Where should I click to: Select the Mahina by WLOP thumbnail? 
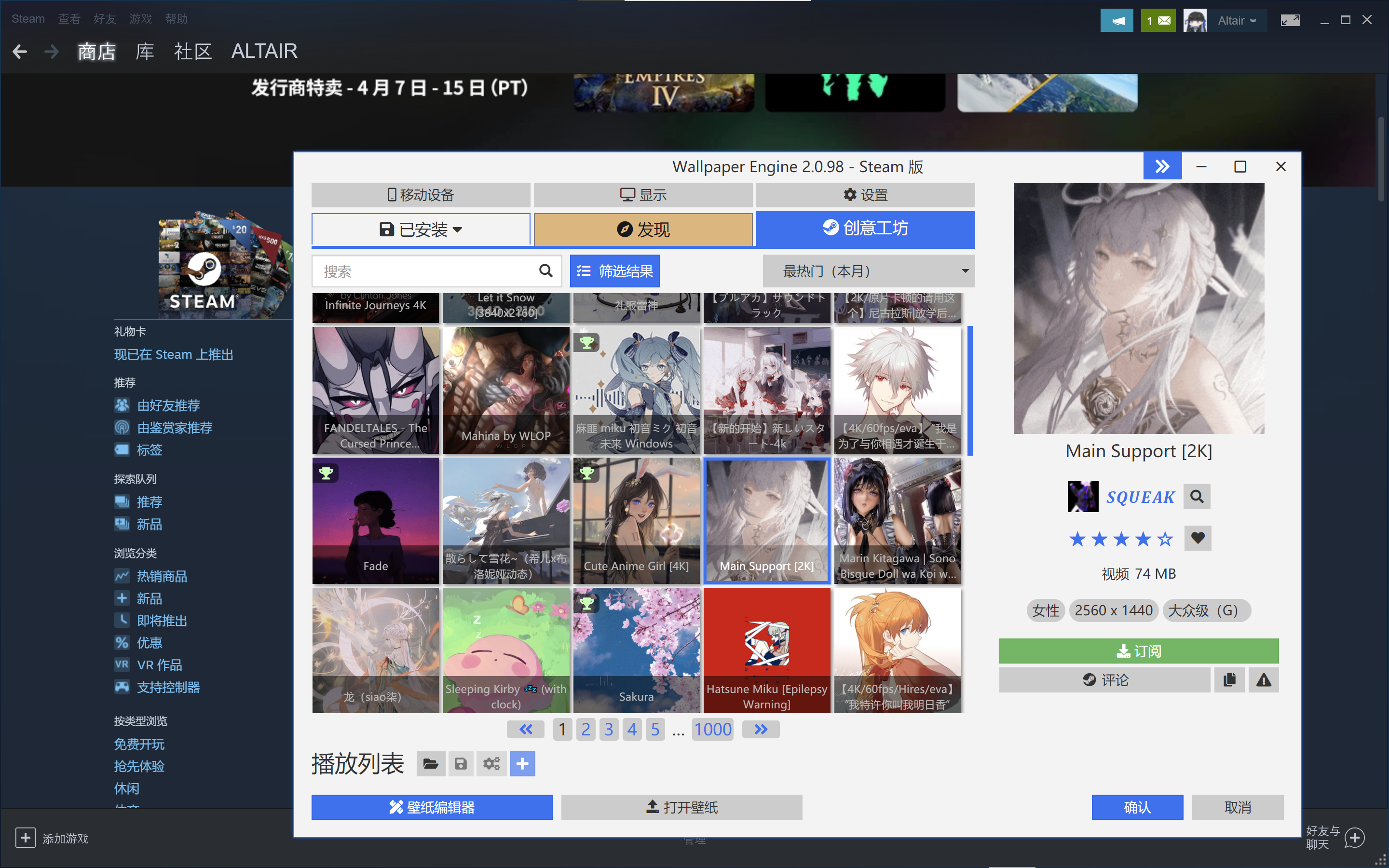click(506, 391)
